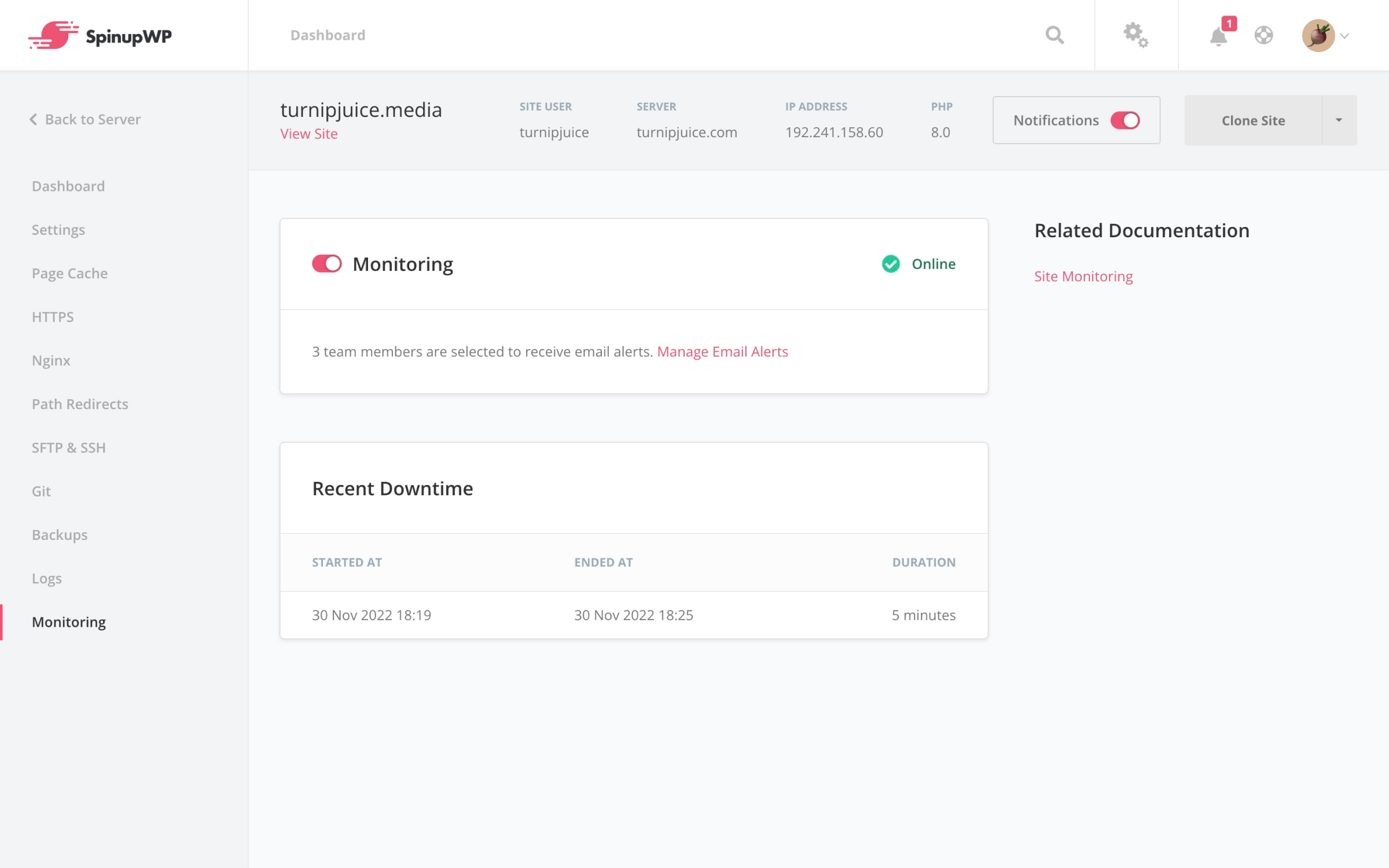Open the settings gears icon
This screenshot has width=1389, height=868.
(1136, 35)
